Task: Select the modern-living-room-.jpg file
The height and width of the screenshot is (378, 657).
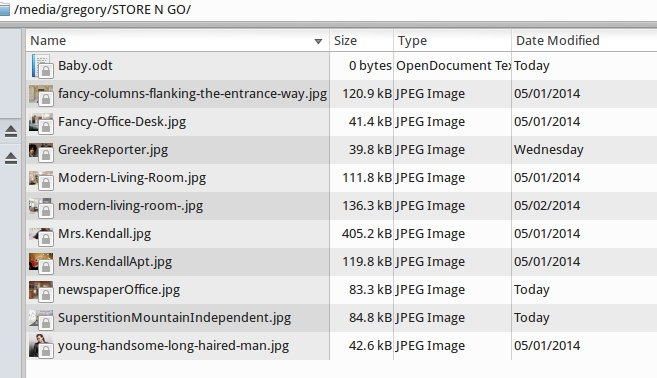Action: click(x=130, y=206)
